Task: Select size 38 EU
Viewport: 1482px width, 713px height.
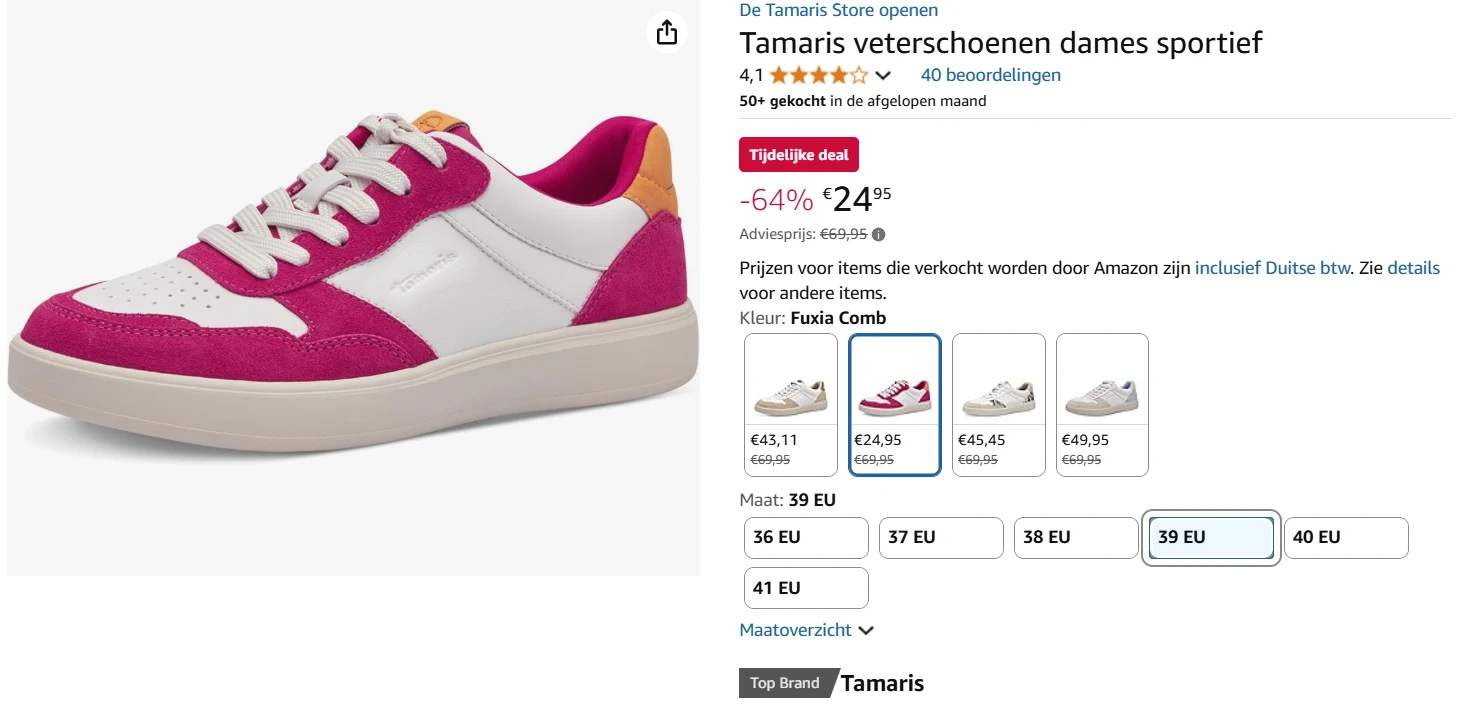Action: pyautogui.click(x=1075, y=537)
